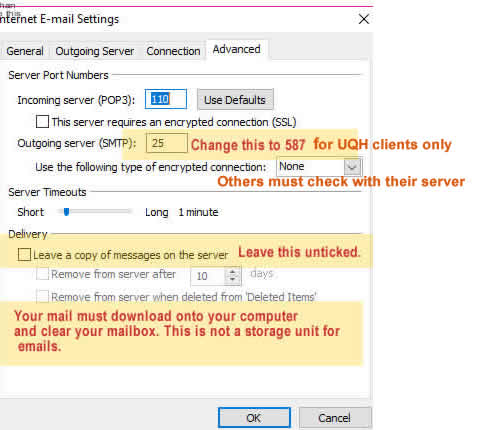Click the Use Defaults button
479x430 pixels.
[x=235, y=100]
